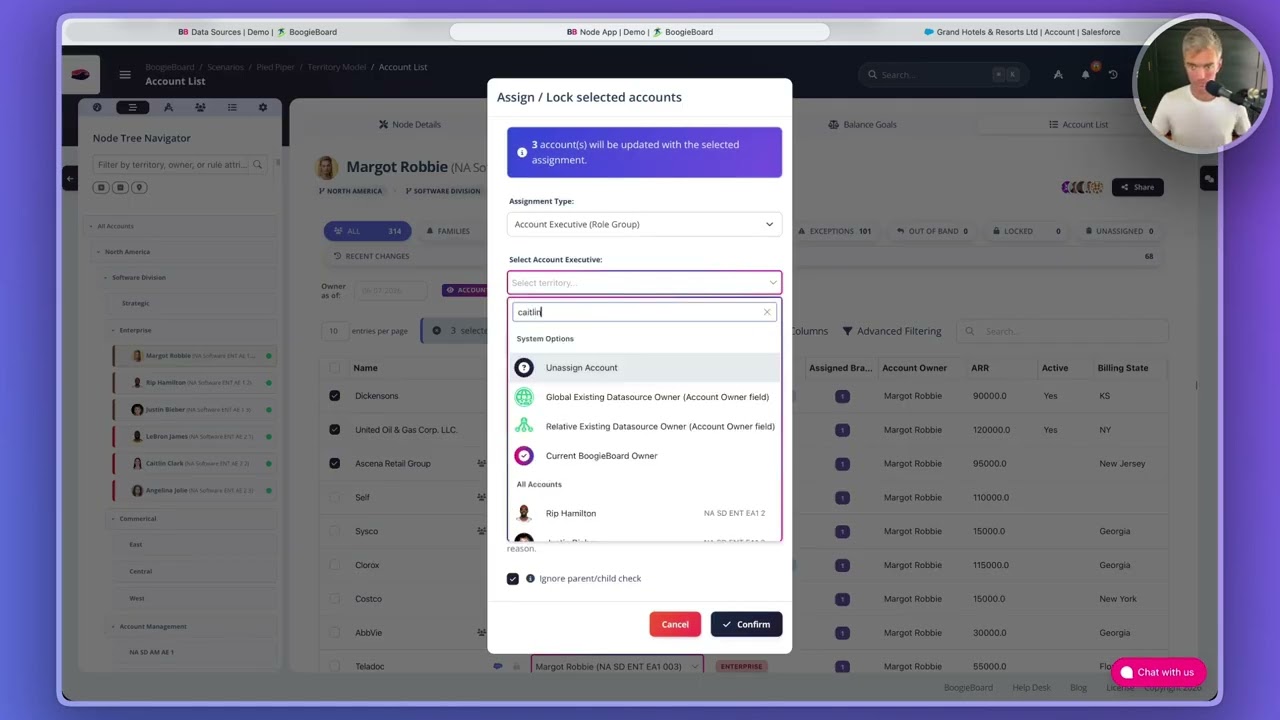Collapse the All Accounts tree node
1280x720 pixels.
(91, 226)
